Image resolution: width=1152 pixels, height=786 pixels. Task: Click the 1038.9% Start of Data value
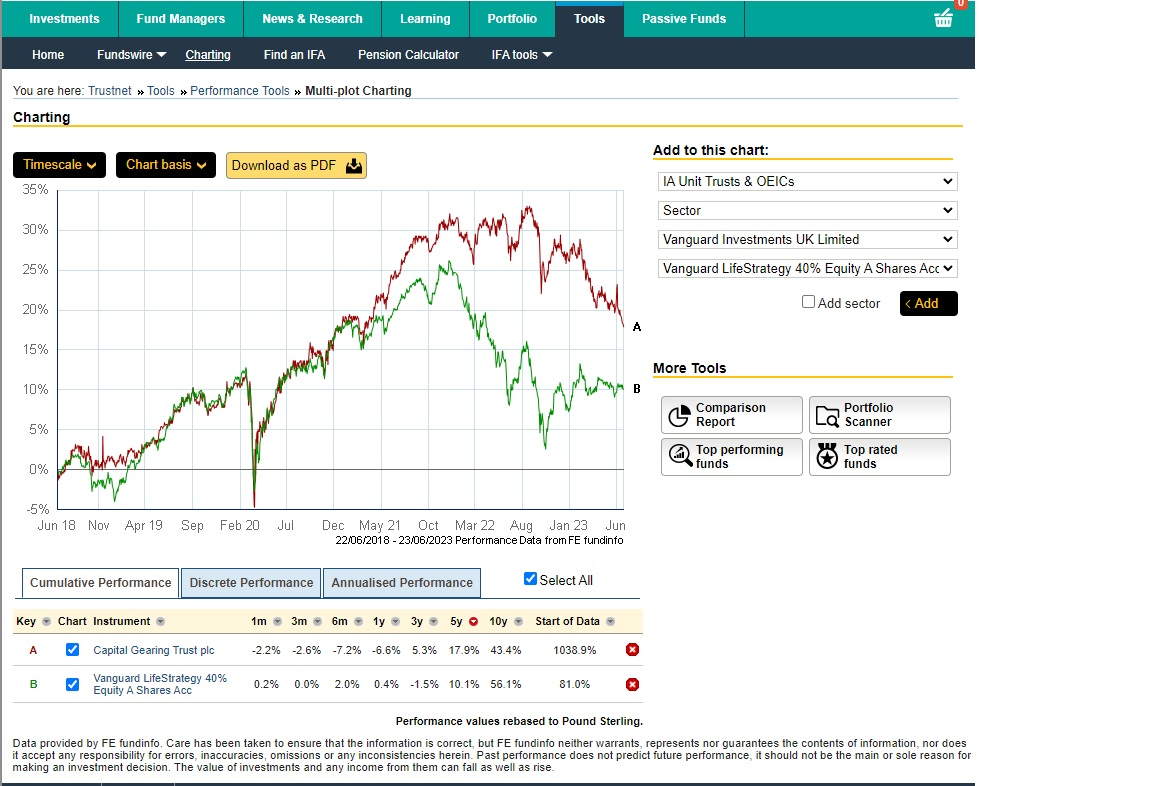575,650
